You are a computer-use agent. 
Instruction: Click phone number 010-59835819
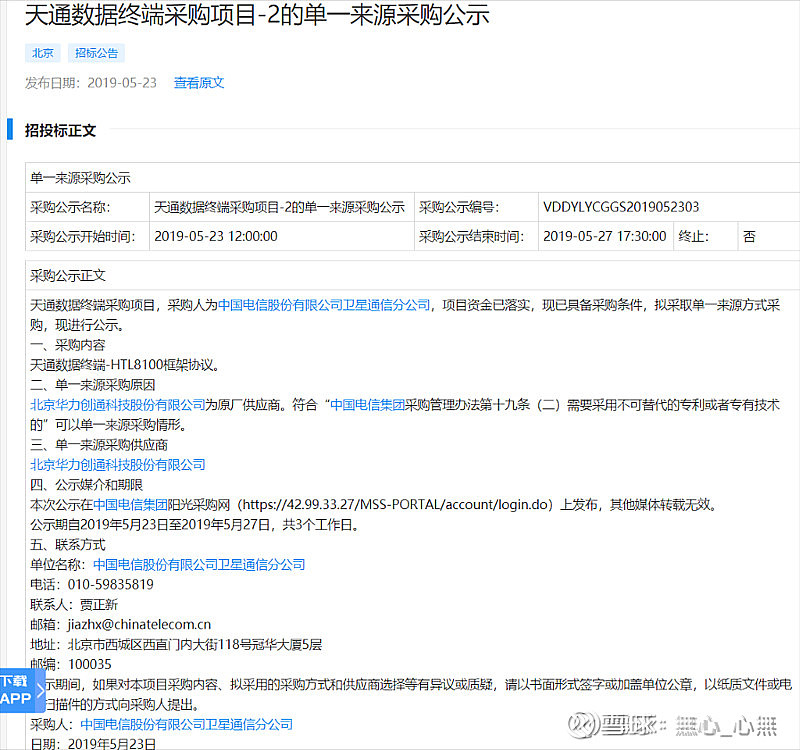[x=111, y=585]
